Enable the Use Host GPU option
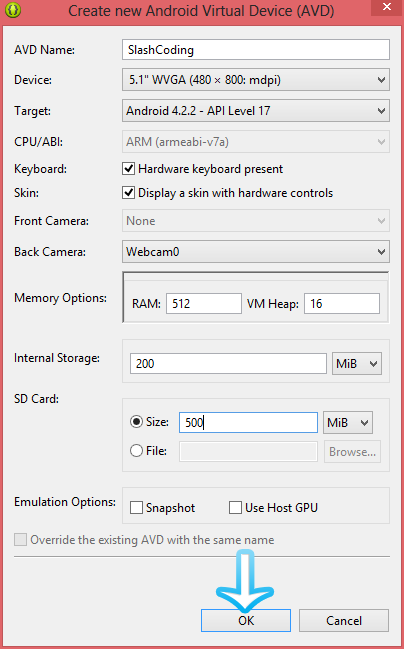Screen dimensions: 404x649 point(235,508)
